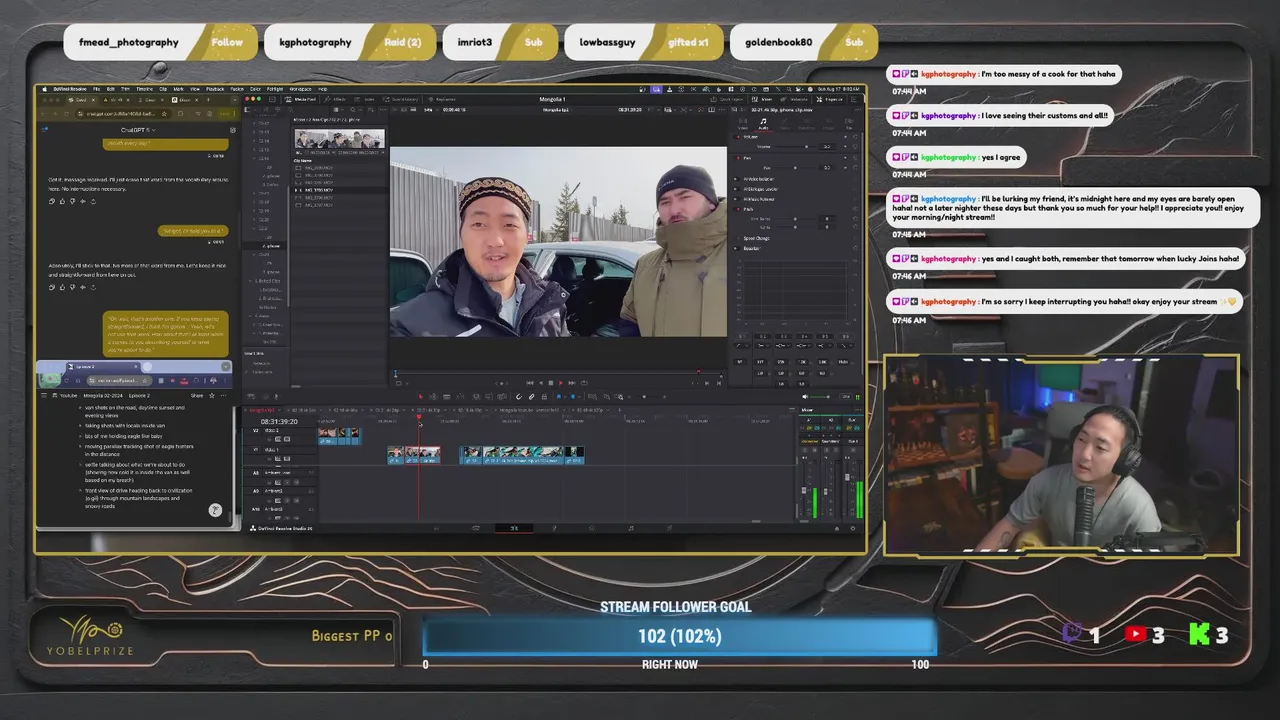
Task: Click thumbs down under 'Absolutely' reply
Action: 72,287
